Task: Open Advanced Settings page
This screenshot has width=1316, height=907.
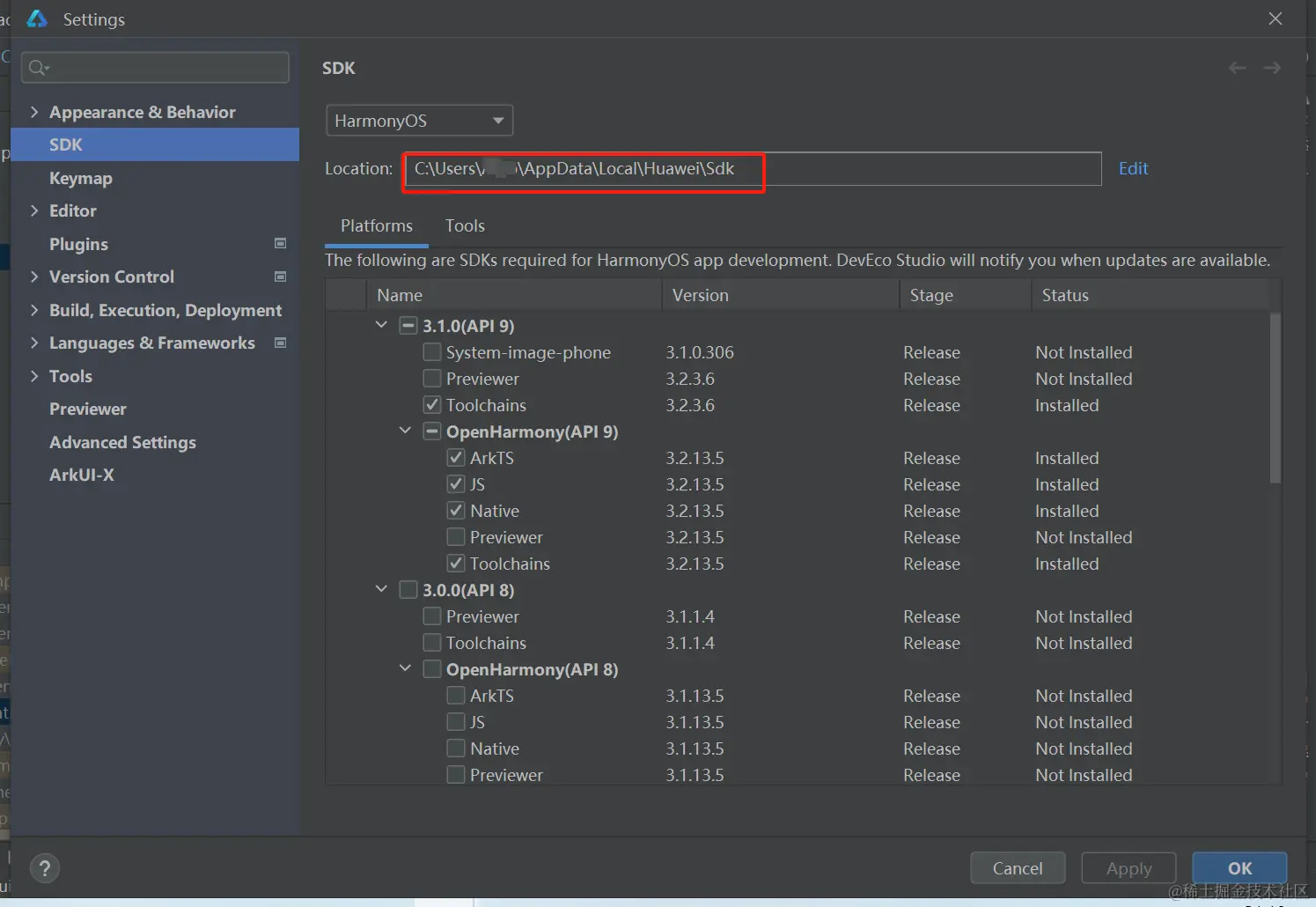Action: pyautogui.click(x=122, y=442)
